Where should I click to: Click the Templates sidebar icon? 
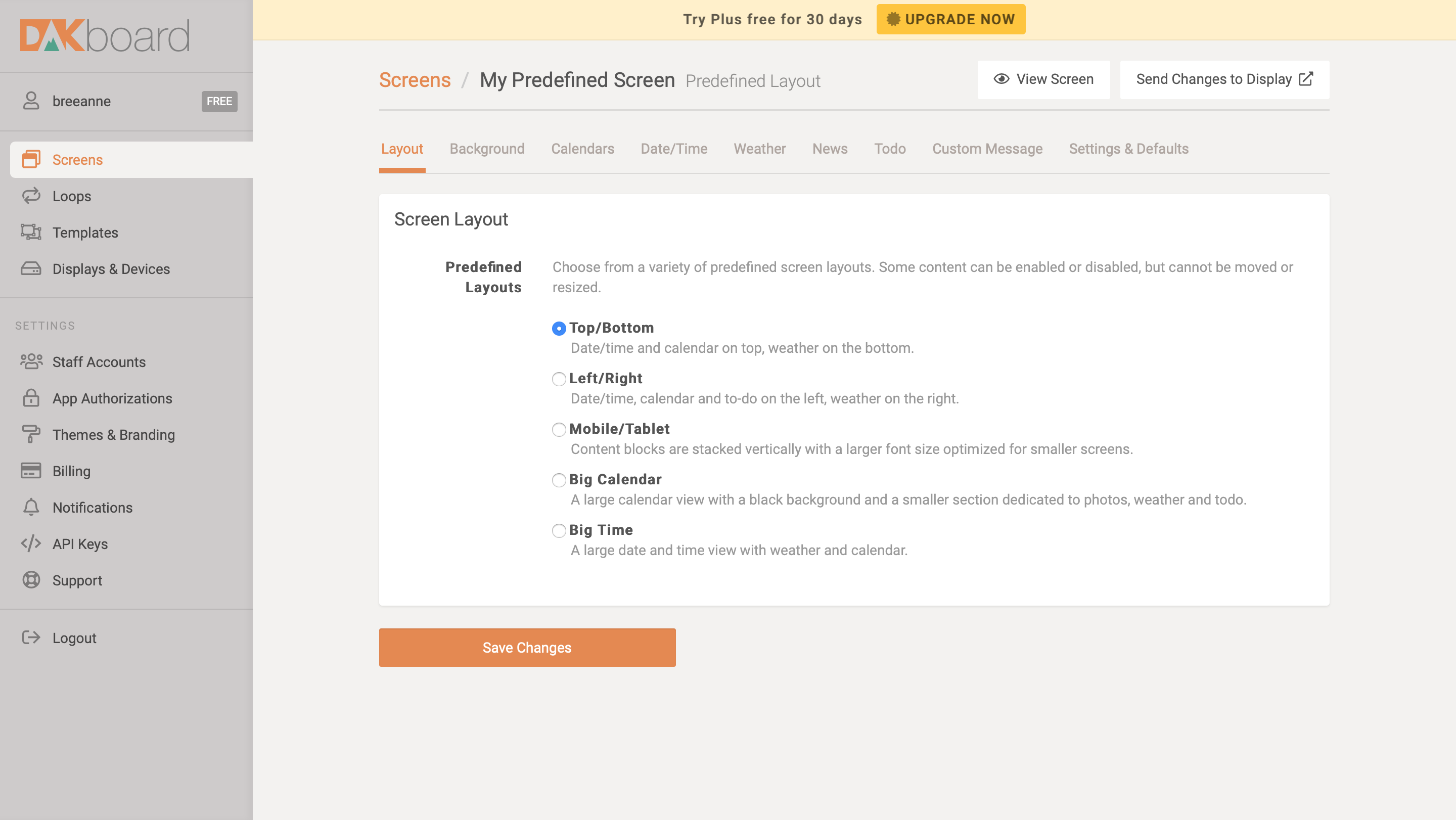point(31,232)
